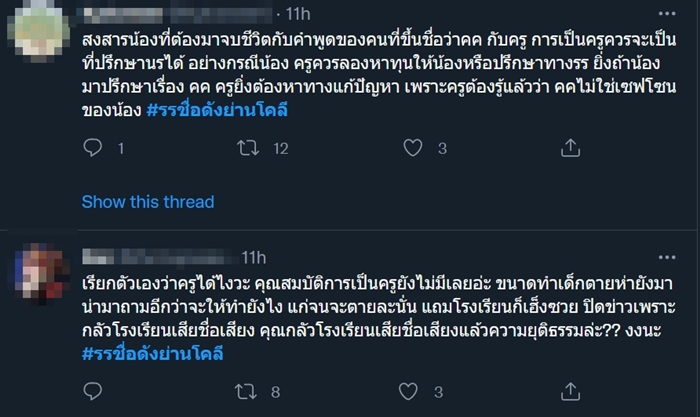
Task: Share the top tweet via share icon
Action: [x=570, y=148]
